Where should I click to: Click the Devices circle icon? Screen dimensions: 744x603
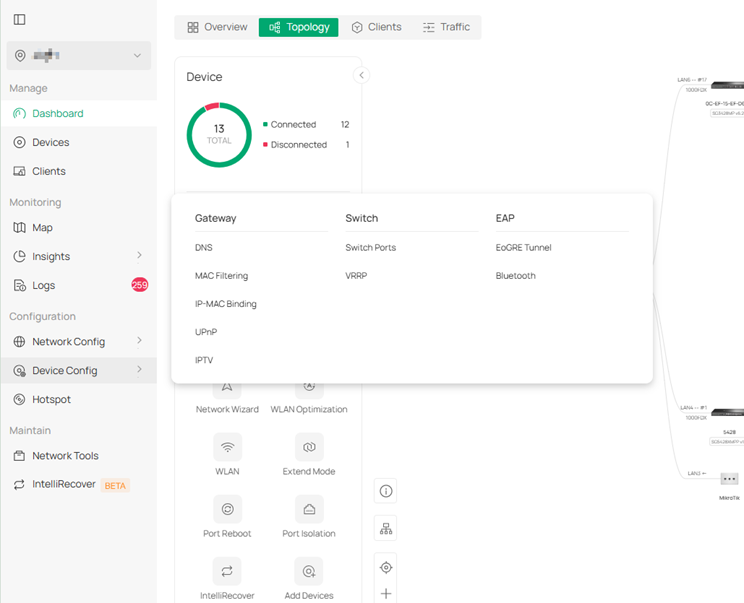pyautogui.click(x=19, y=142)
